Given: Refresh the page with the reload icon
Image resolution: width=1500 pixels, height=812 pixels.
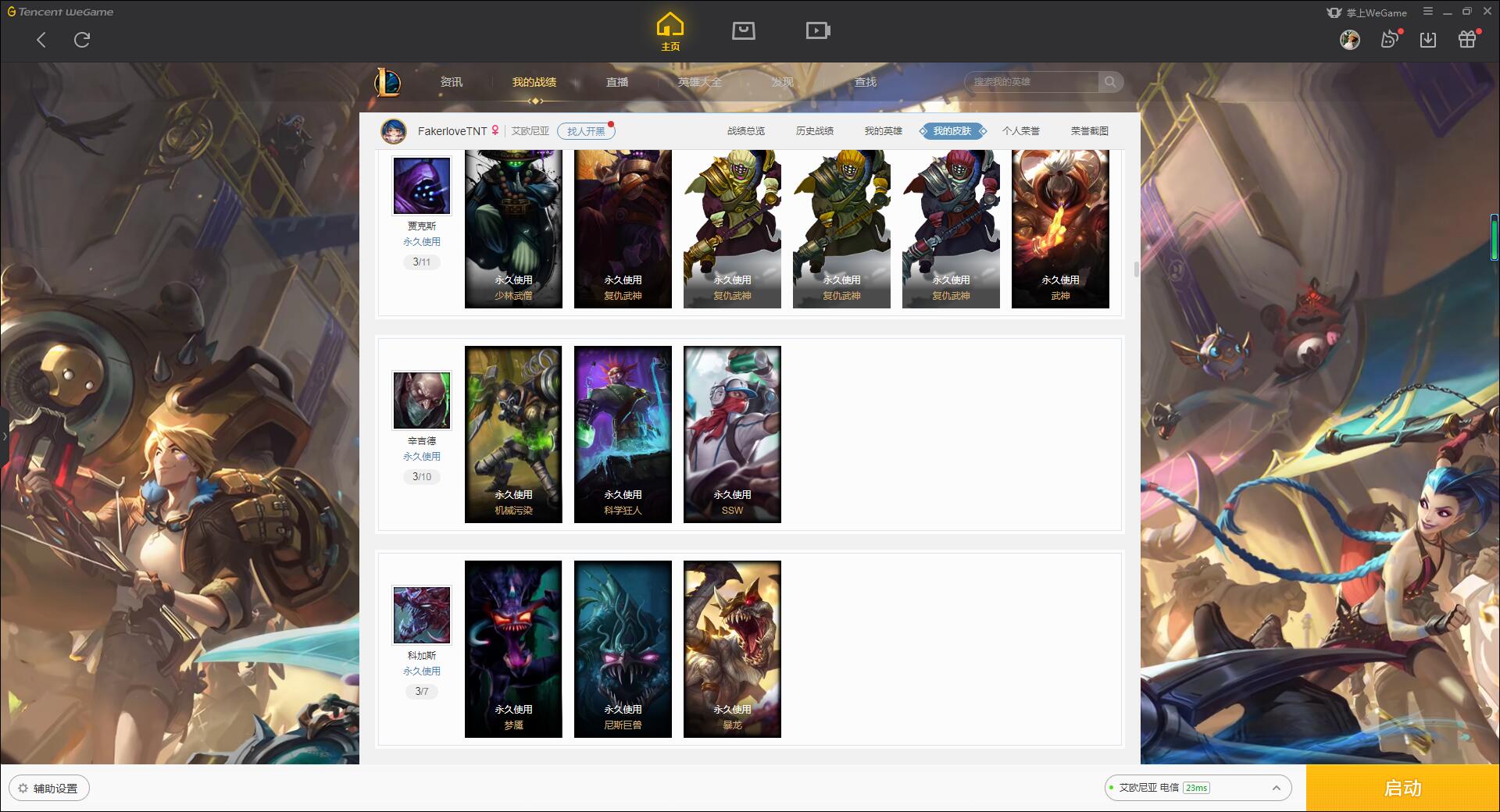Looking at the screenshot, I should (82, 40).
